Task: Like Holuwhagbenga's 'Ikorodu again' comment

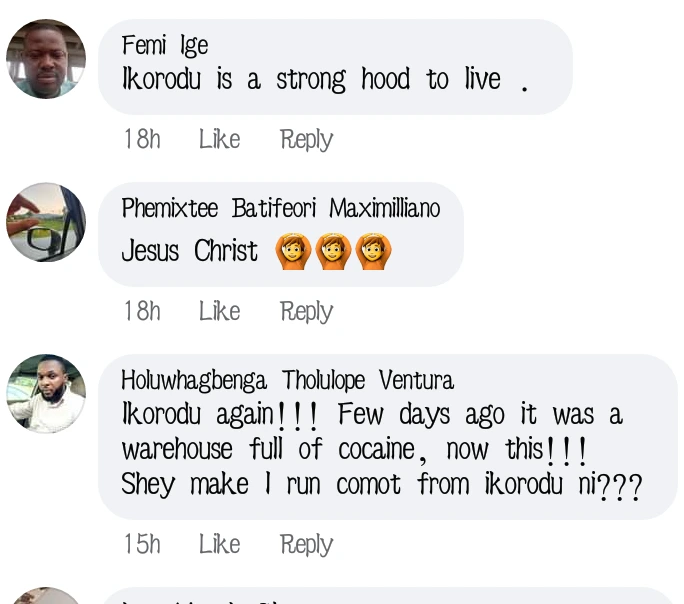Action: tap(219, 544)
